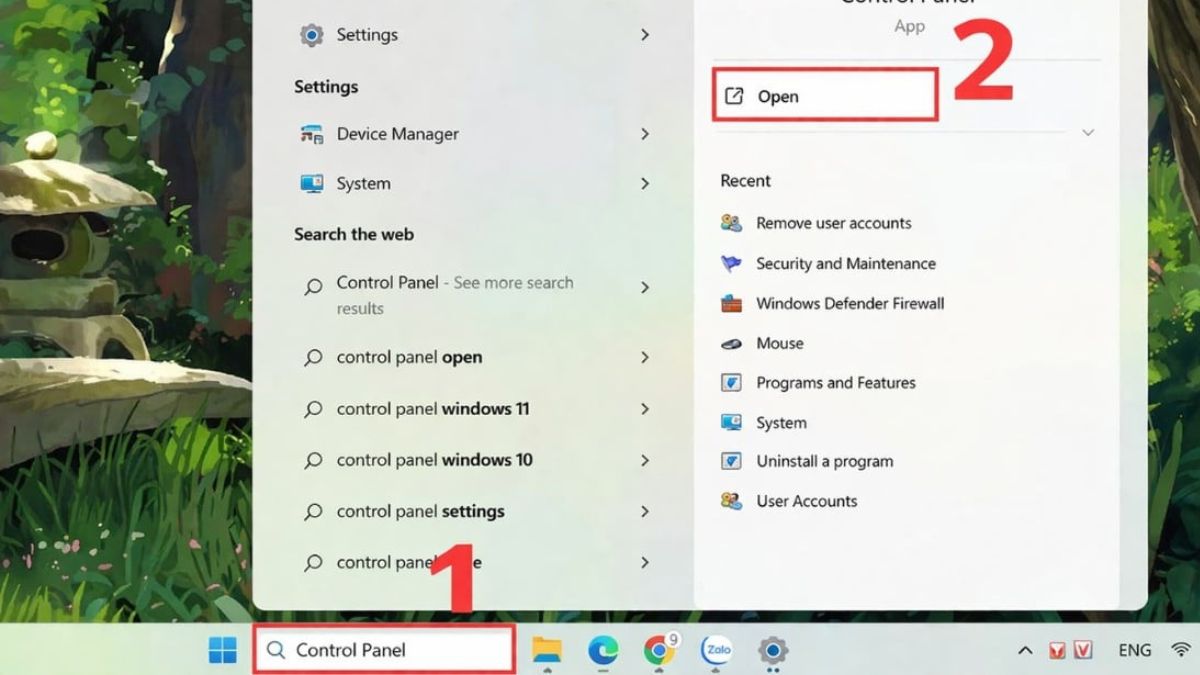The width and height of the screenshot is (1200, 675).
Task: Click the Security and Maintenance flag icon
Action: 729,264
